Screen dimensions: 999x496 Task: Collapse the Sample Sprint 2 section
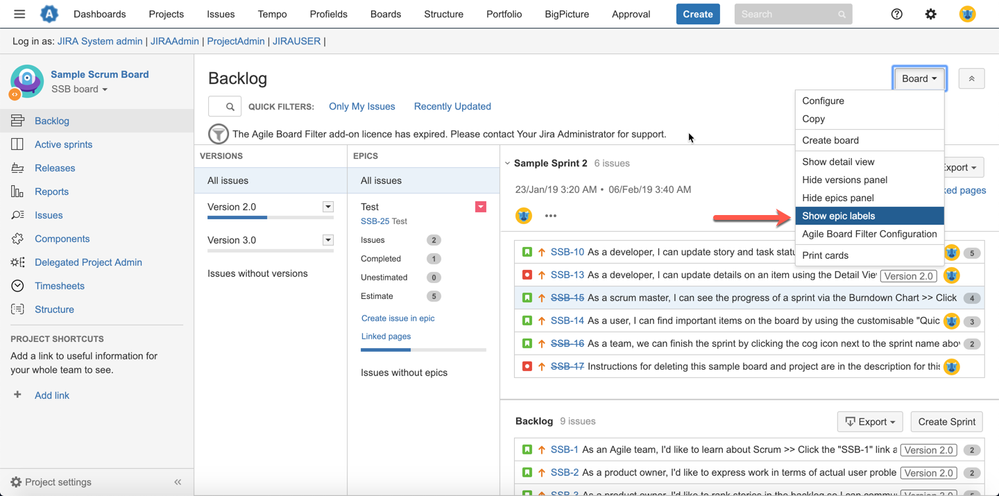point(507,164)
